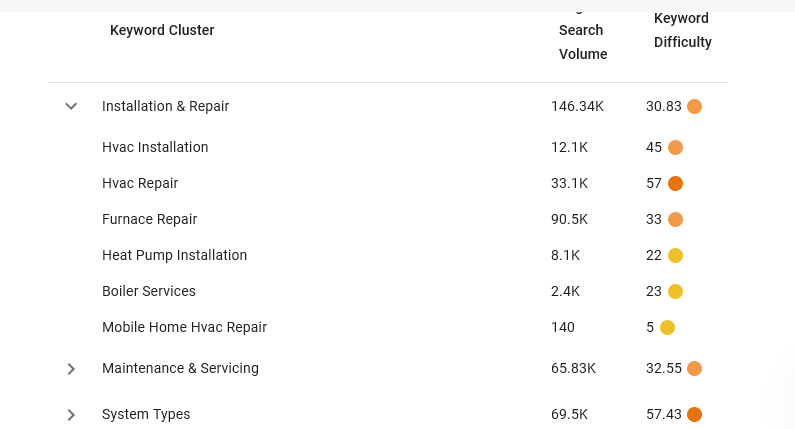Open the Heat Pump Installation keyword
Viewport: 795px width, 429px height.
coord(174,255)
